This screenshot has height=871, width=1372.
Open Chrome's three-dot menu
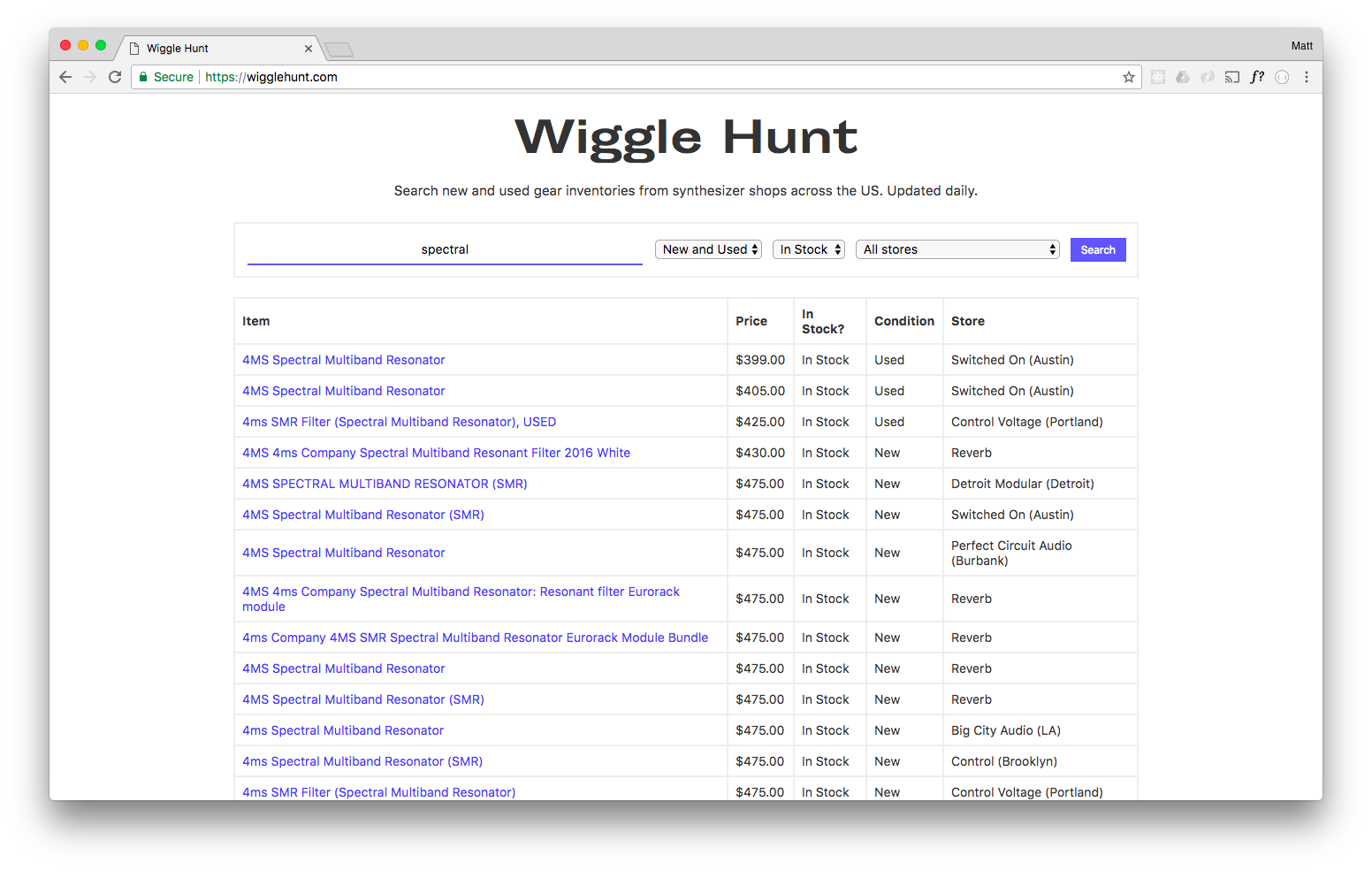pyautogui.click(x=1307, y=77)
